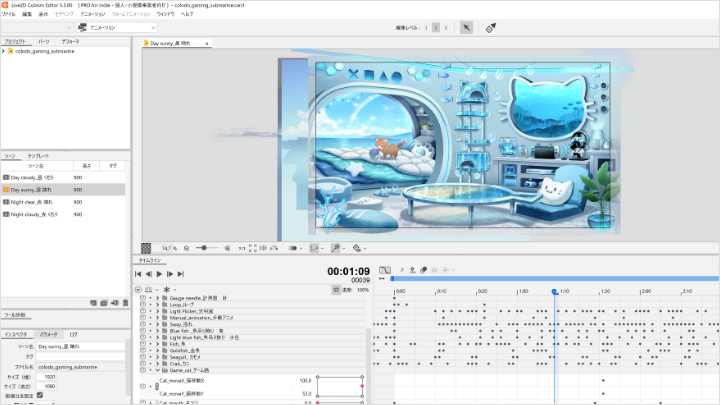This screenshot has width=720, height=405.
Task: Select the Night cloudy scene
Action: [63, 214]
